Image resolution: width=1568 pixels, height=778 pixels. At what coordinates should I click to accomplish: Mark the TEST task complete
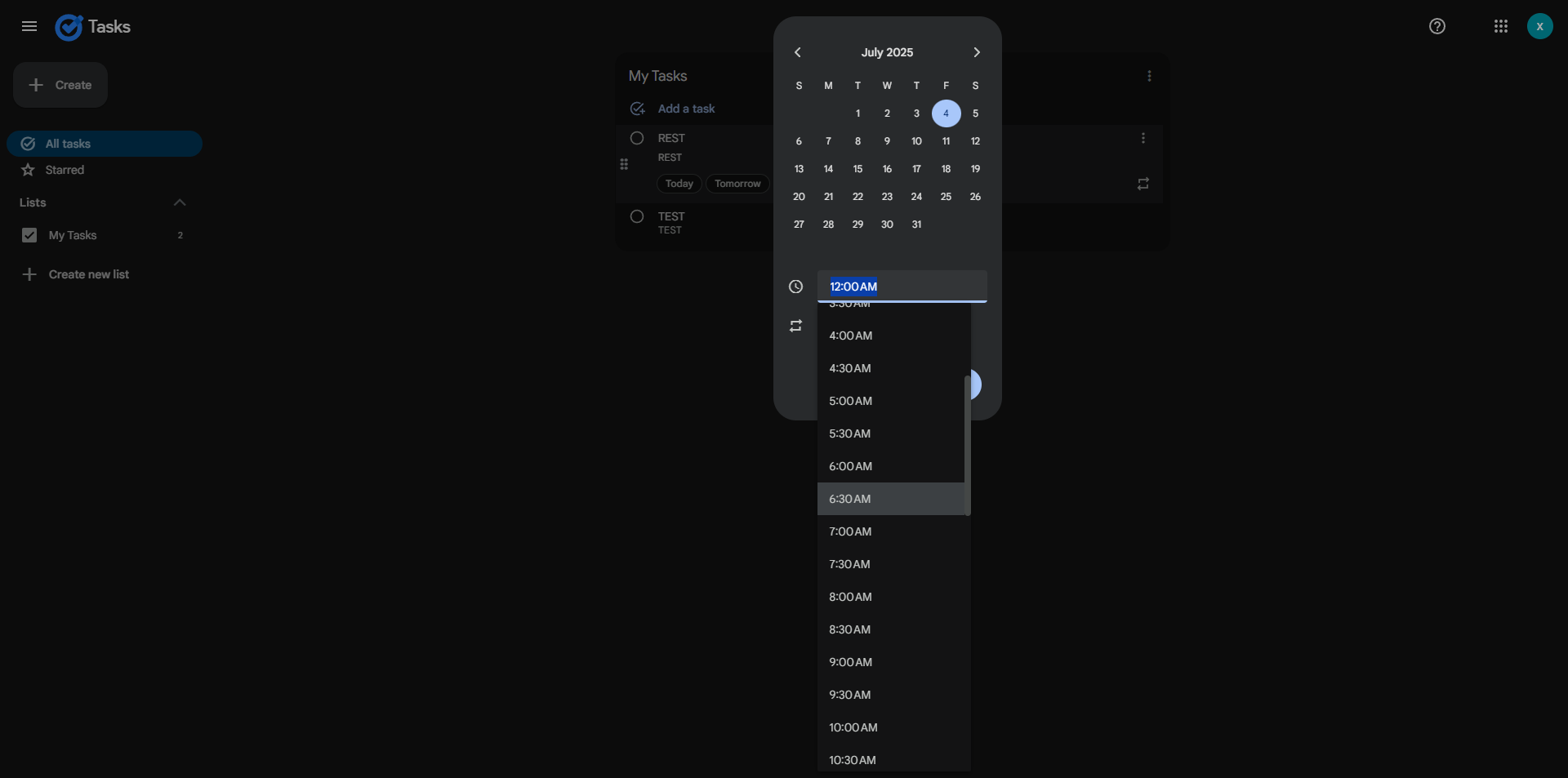click(637, 216)
